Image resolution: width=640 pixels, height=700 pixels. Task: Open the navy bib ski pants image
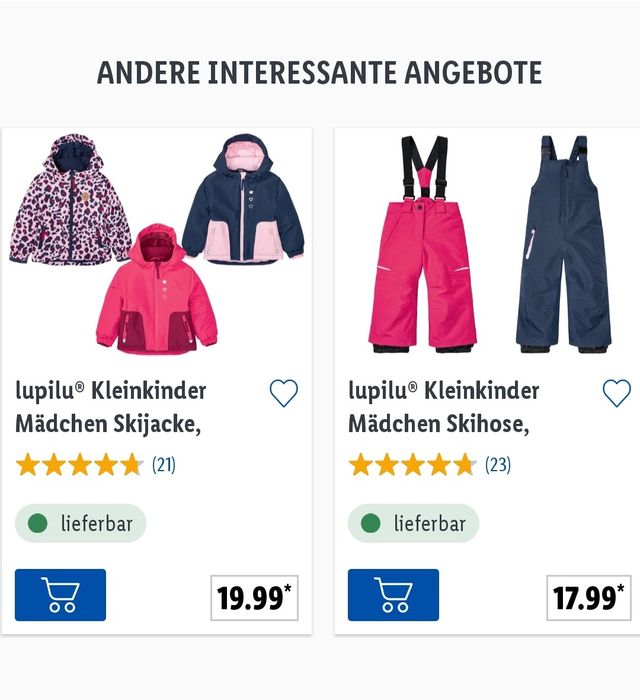pyautogui.click(x=563, y=244)
